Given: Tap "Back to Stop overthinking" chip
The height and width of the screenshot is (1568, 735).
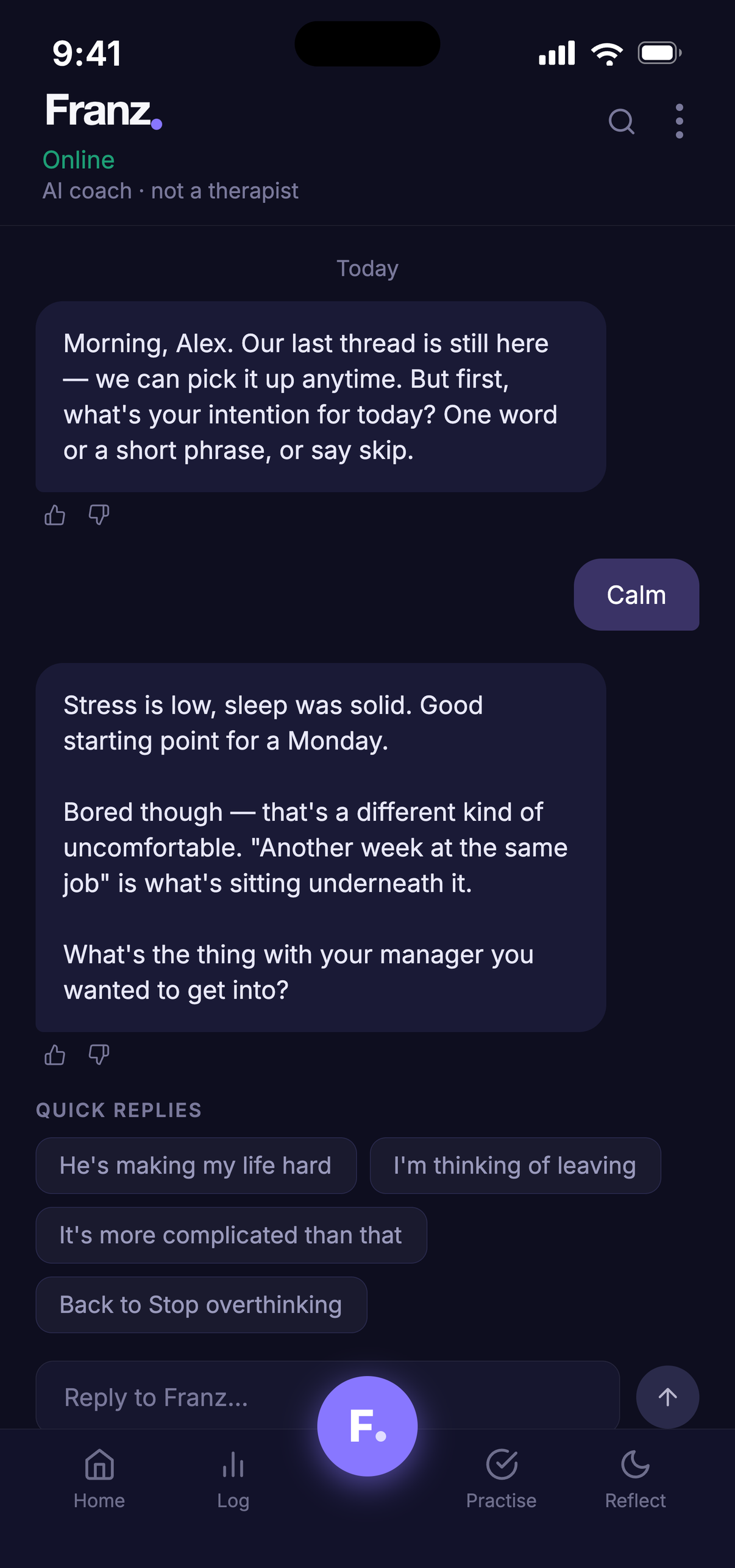Looking at the screenshot, I should [202, 1305].
